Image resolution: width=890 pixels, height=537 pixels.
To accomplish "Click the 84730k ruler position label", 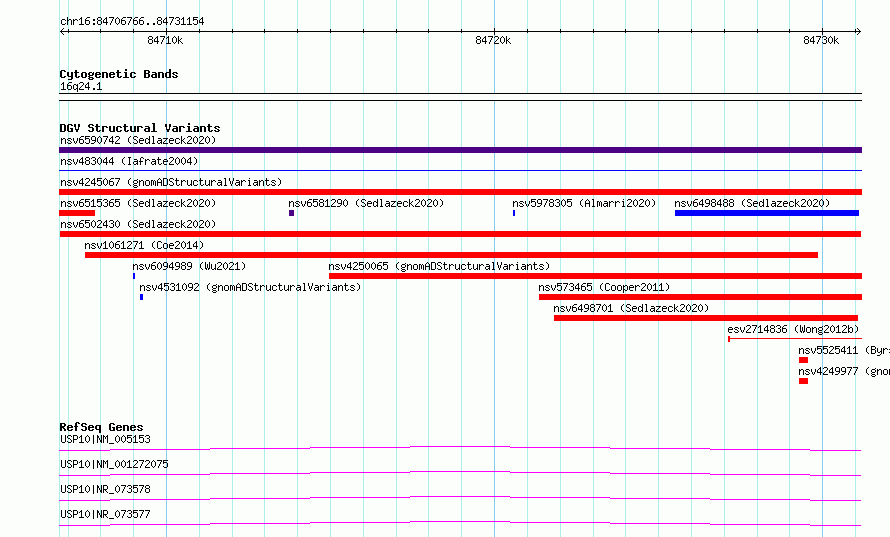I will tap(821, 40).
